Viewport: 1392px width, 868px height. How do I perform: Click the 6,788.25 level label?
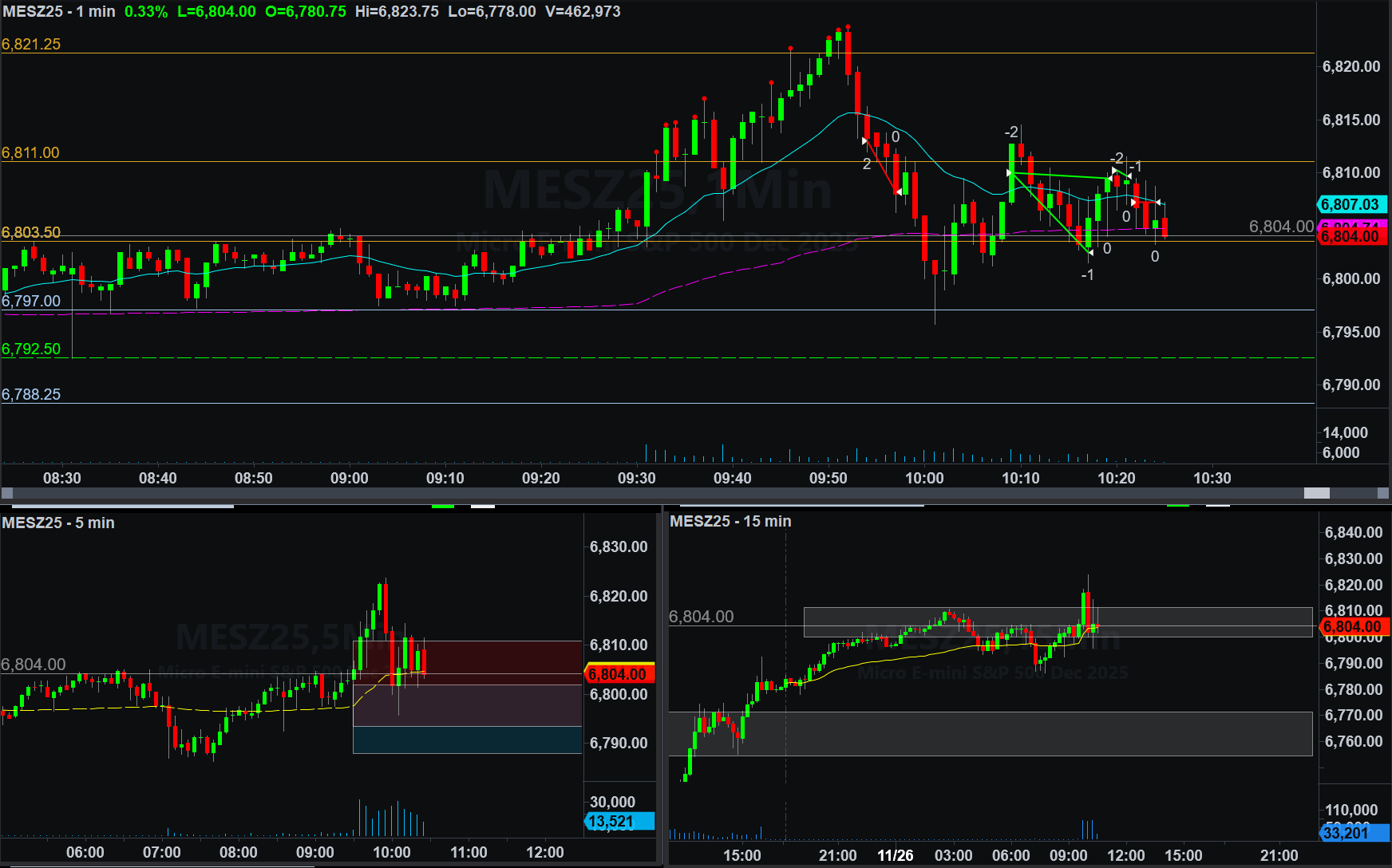coord(31,394)
